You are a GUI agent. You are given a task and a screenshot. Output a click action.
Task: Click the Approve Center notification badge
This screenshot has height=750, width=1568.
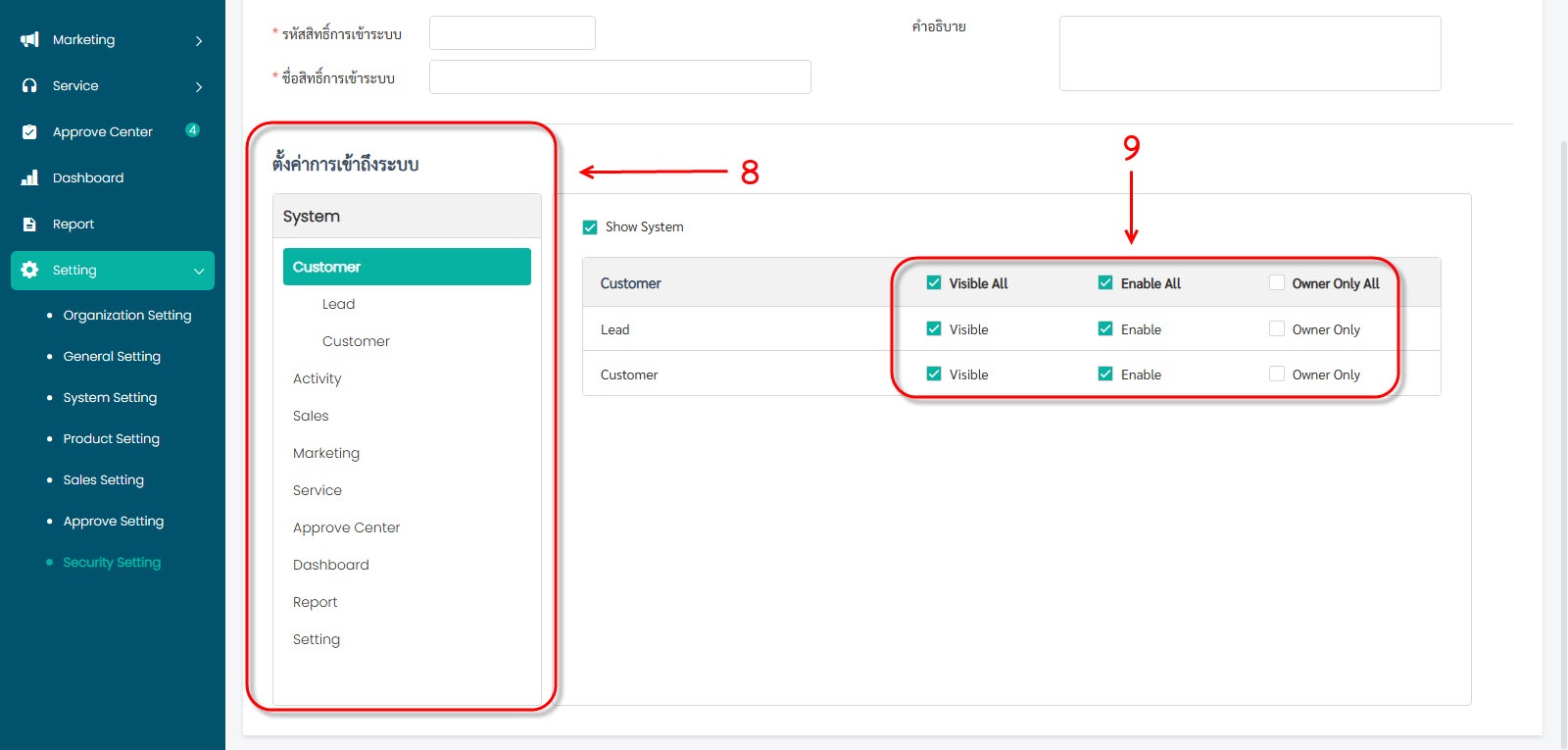(x=193, y=130)
